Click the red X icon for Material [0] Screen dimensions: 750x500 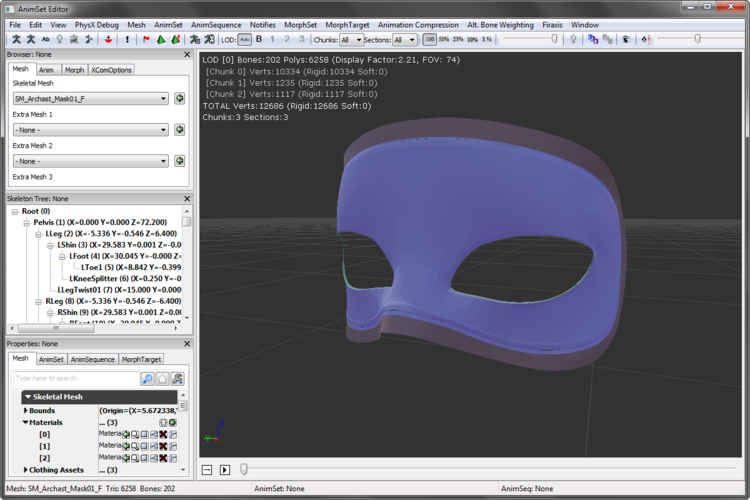pos(163,434)
